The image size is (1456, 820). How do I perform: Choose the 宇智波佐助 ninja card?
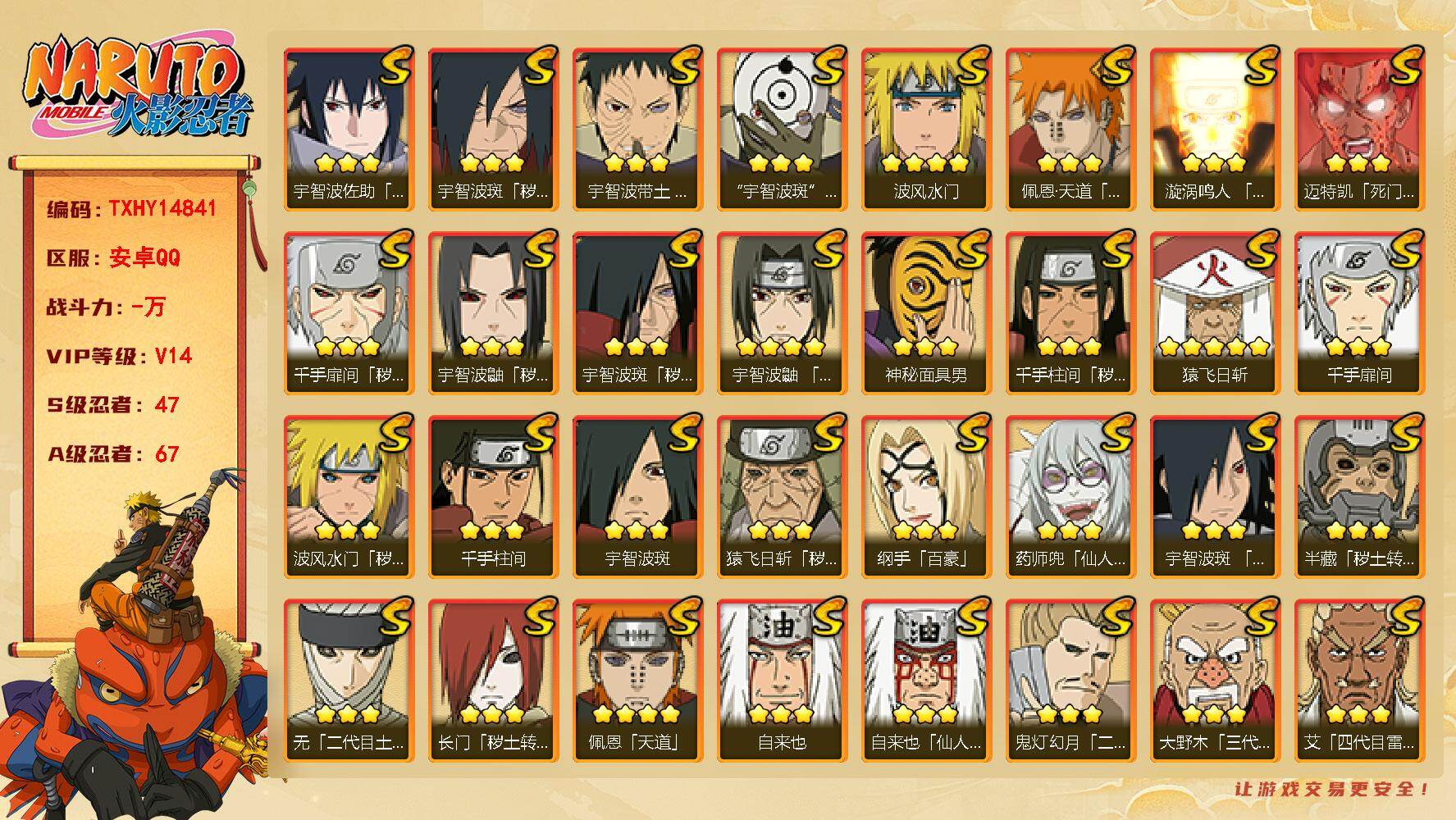tap(348, 129)
